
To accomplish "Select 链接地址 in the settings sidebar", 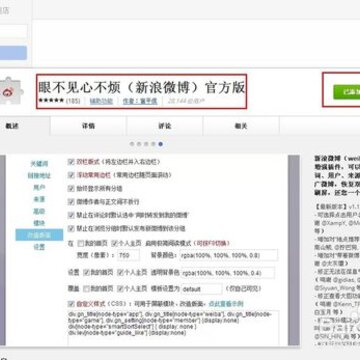I will 39,176.
